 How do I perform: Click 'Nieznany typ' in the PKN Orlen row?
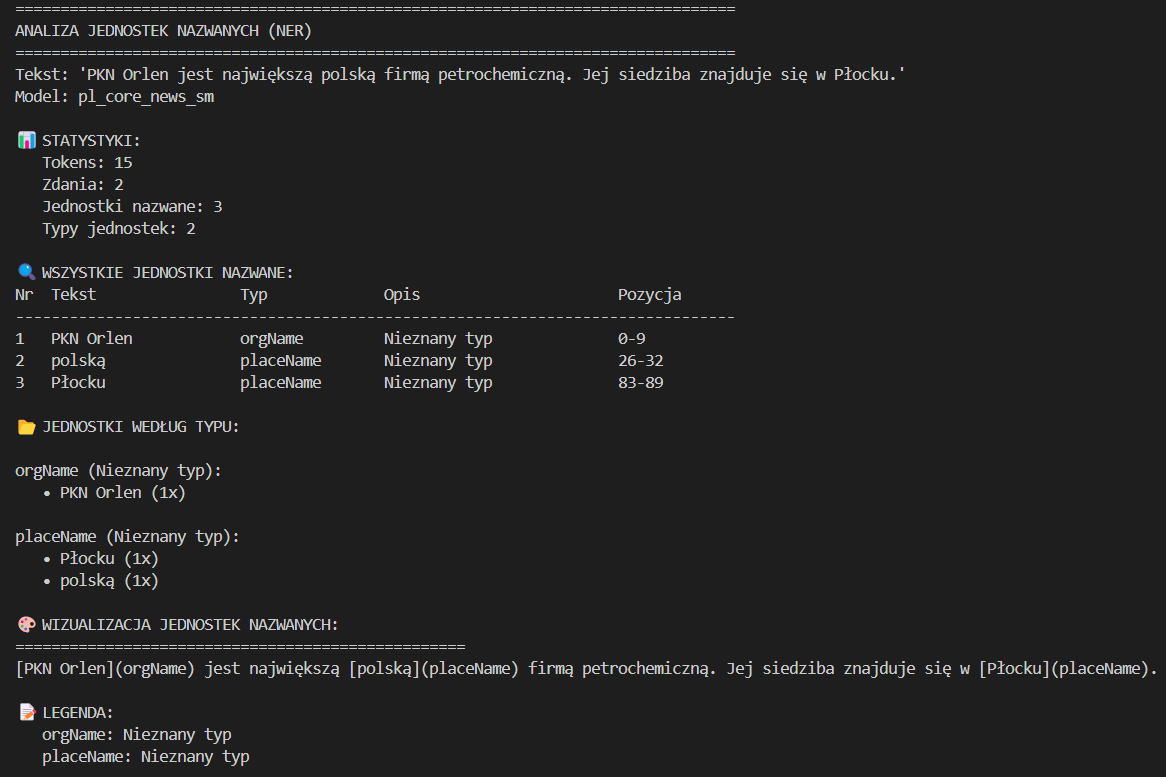click(438, 338)
